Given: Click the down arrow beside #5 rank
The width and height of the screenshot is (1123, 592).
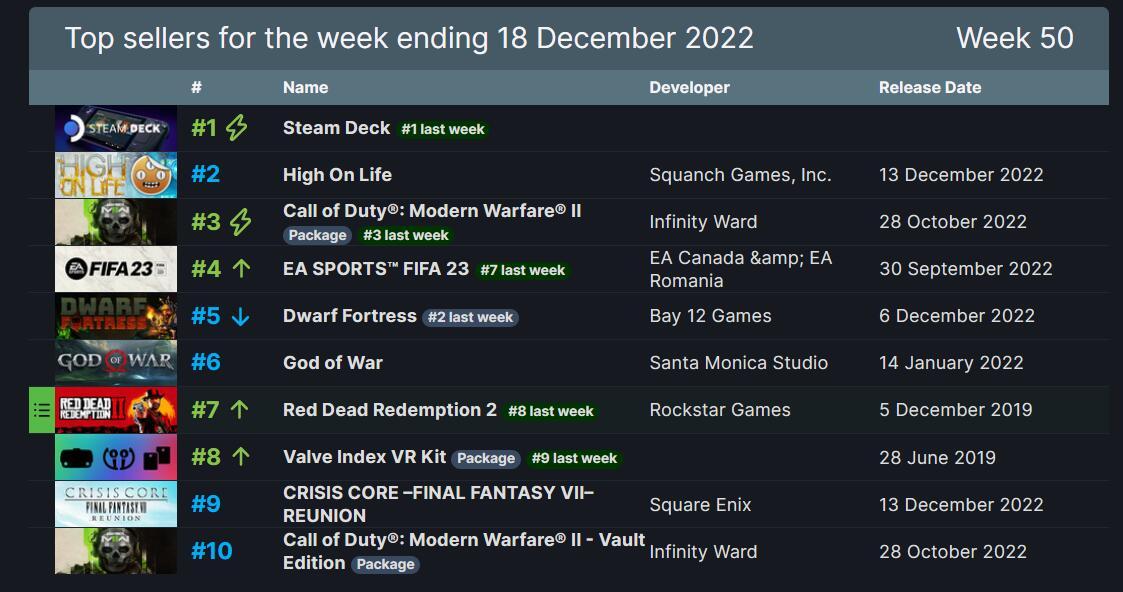Looking at the screenshot, I should pyautogui.click(x=241, y=316).
